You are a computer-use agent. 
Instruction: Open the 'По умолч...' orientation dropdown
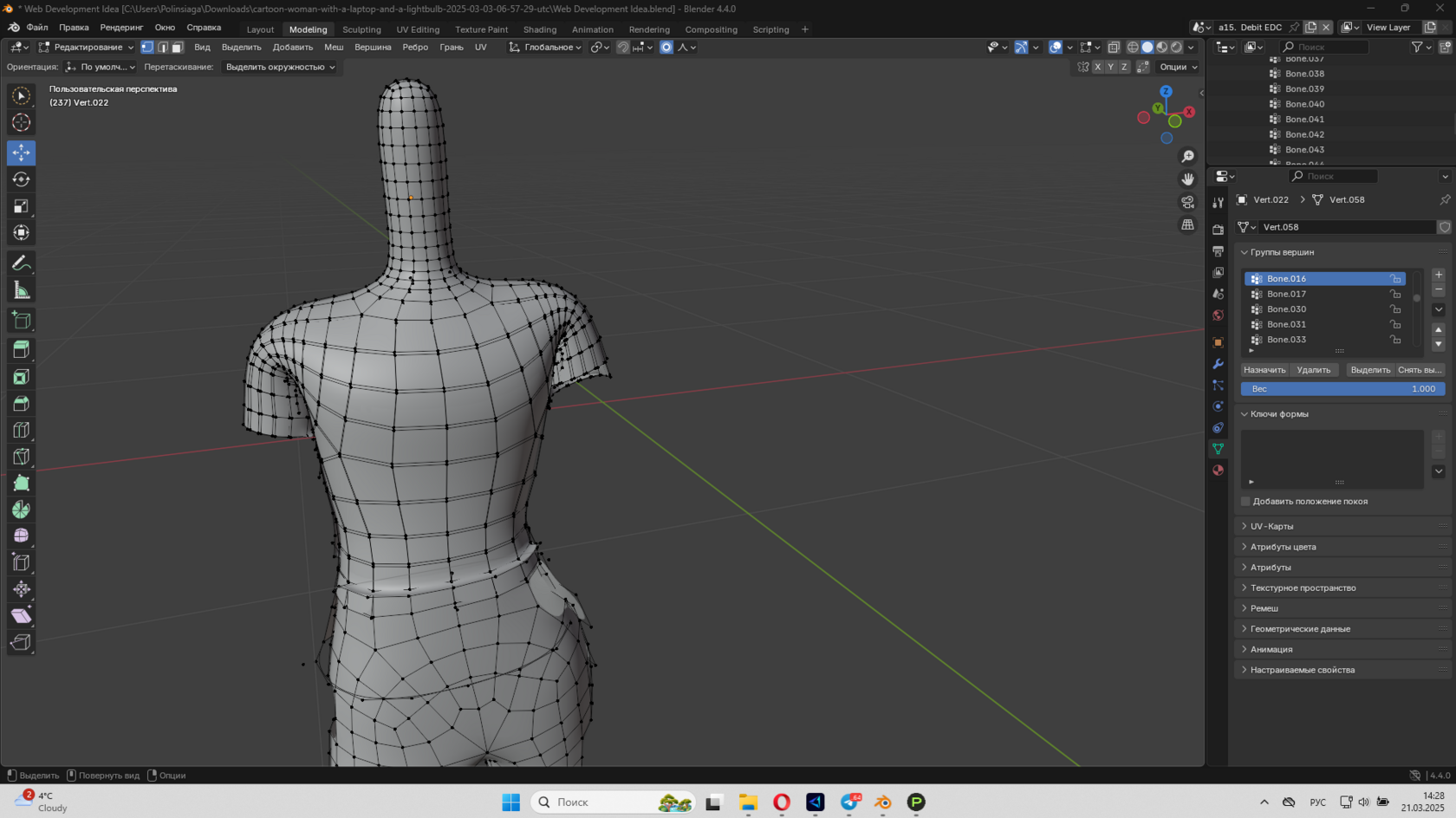point(101,67)
